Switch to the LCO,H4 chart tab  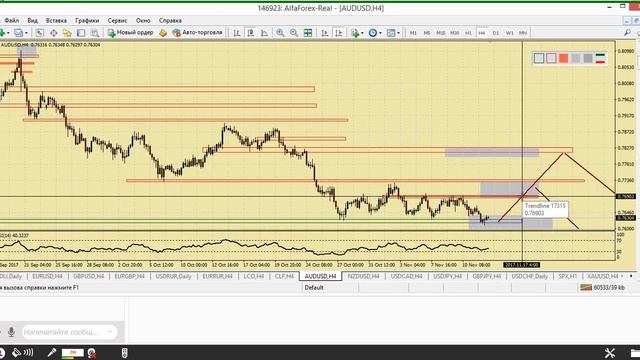[253, 276]
